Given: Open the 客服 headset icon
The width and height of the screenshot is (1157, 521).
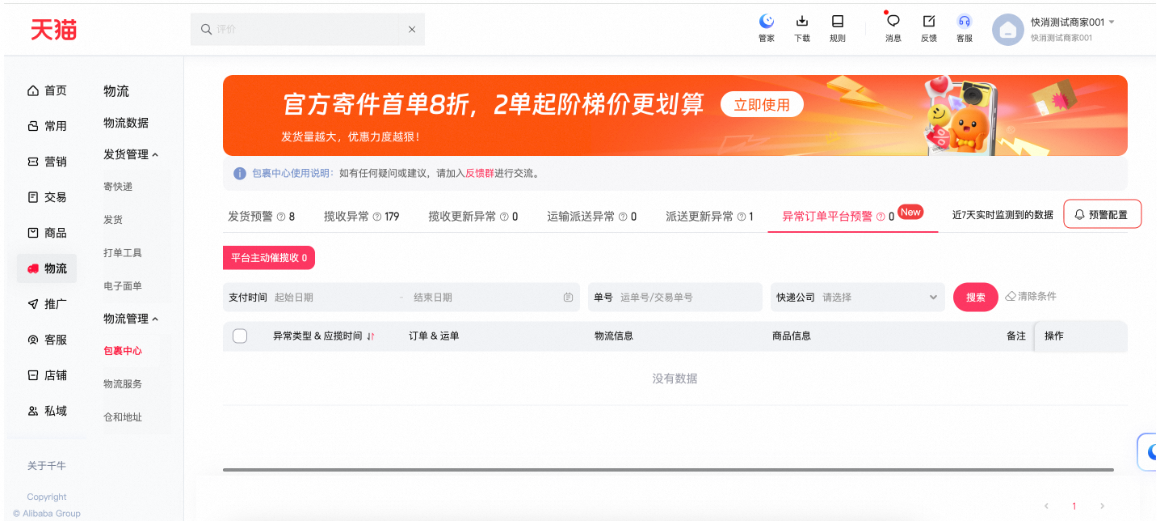Looking at the screenshot, I should click(964, 21).
